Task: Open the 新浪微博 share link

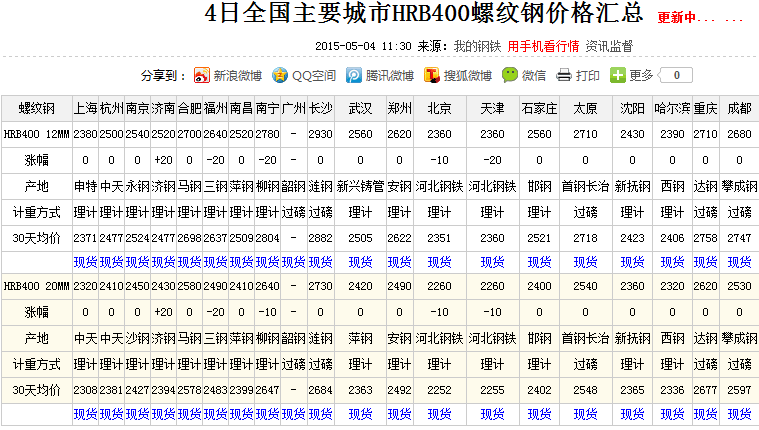Action: click(x=238, y=76)
